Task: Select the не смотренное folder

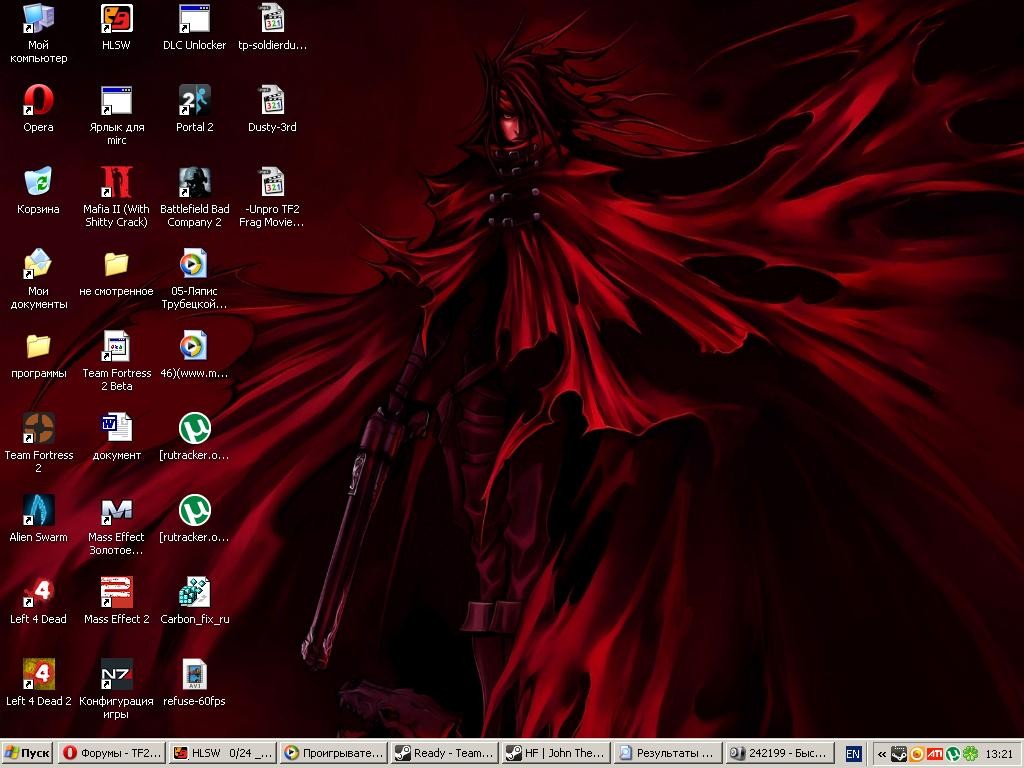Action: click(116, 273)
